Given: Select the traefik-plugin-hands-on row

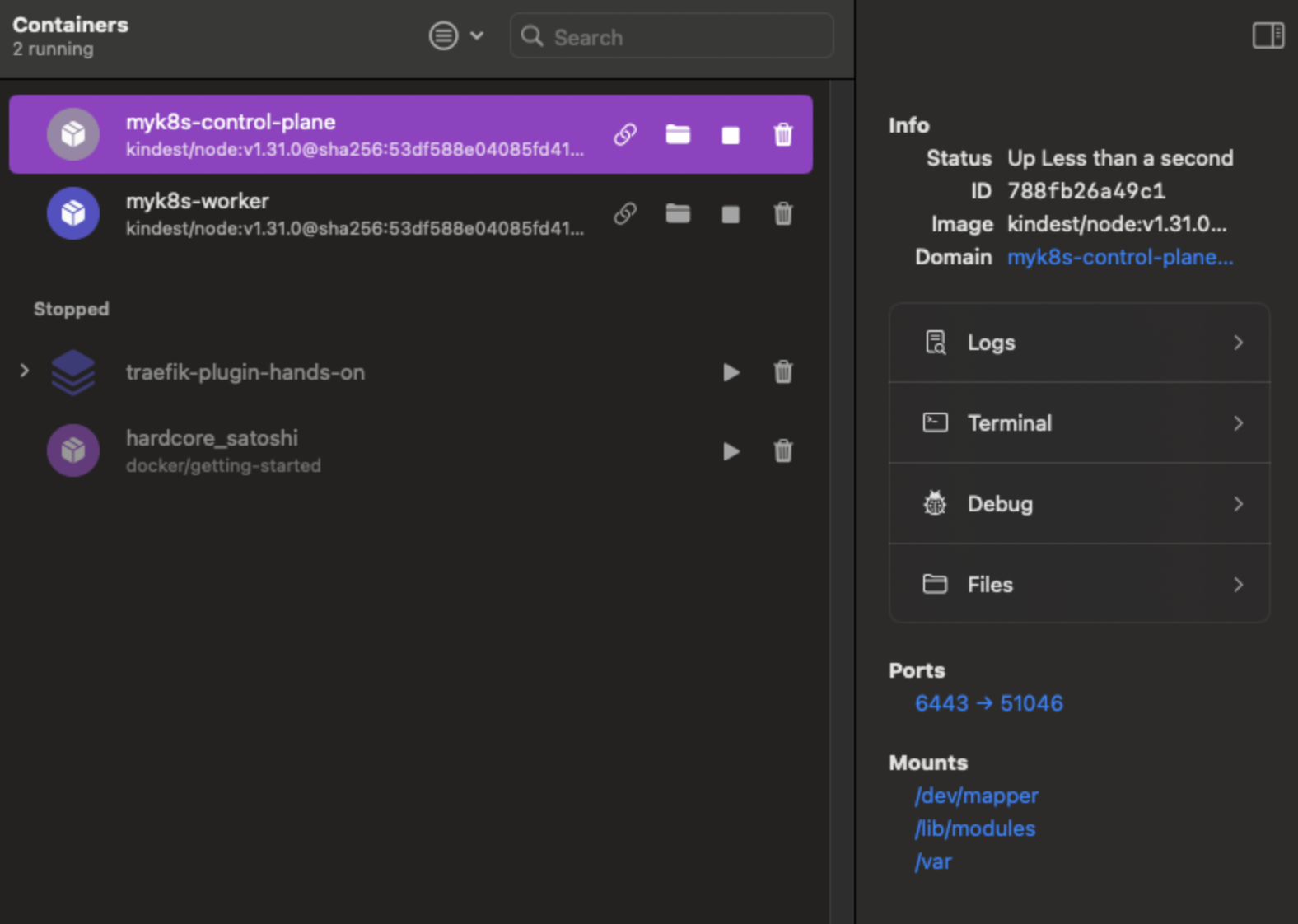Looking at the screenshot, I should 411,371.
